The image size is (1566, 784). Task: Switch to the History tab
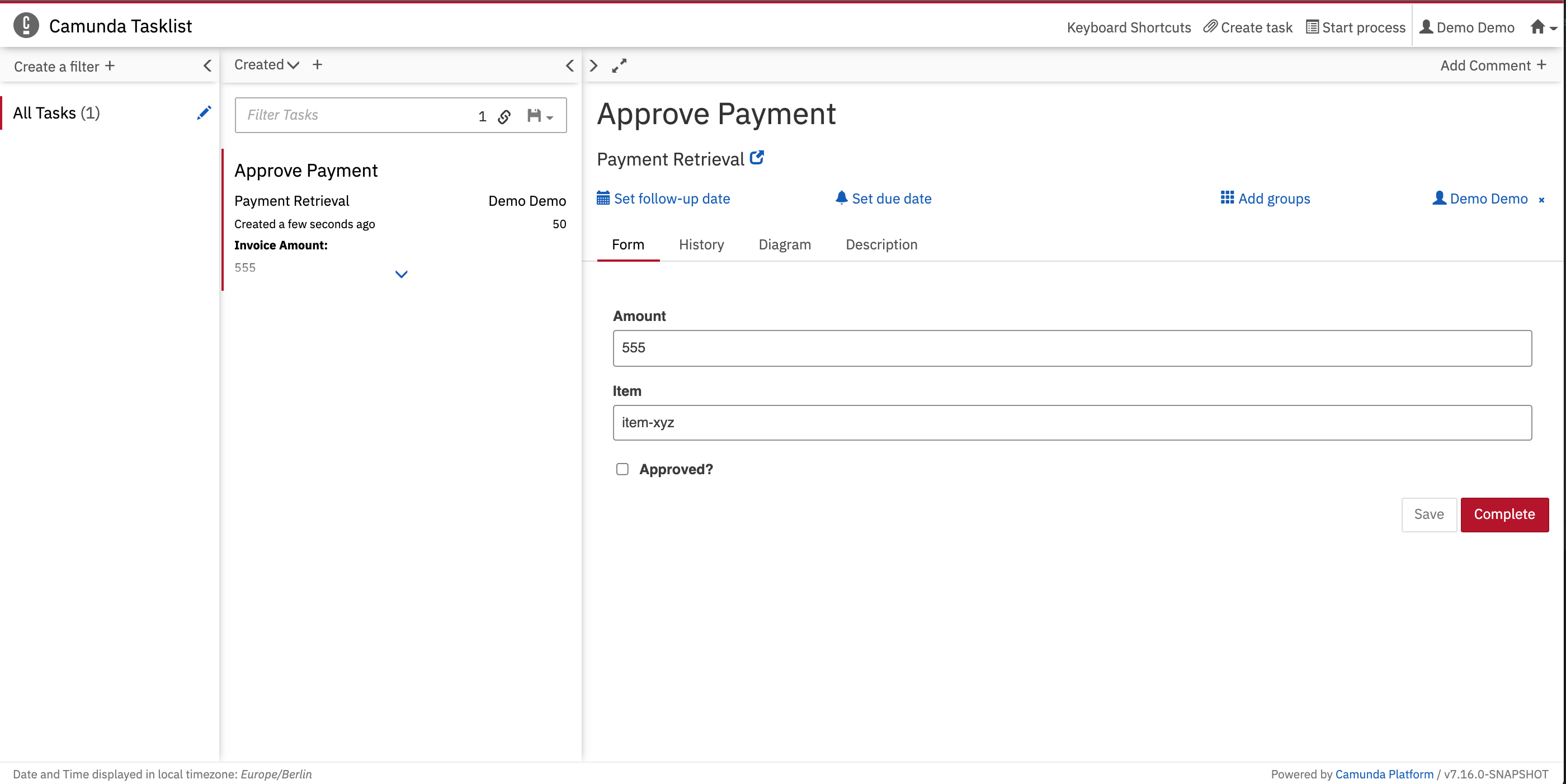tap(701, 244)
